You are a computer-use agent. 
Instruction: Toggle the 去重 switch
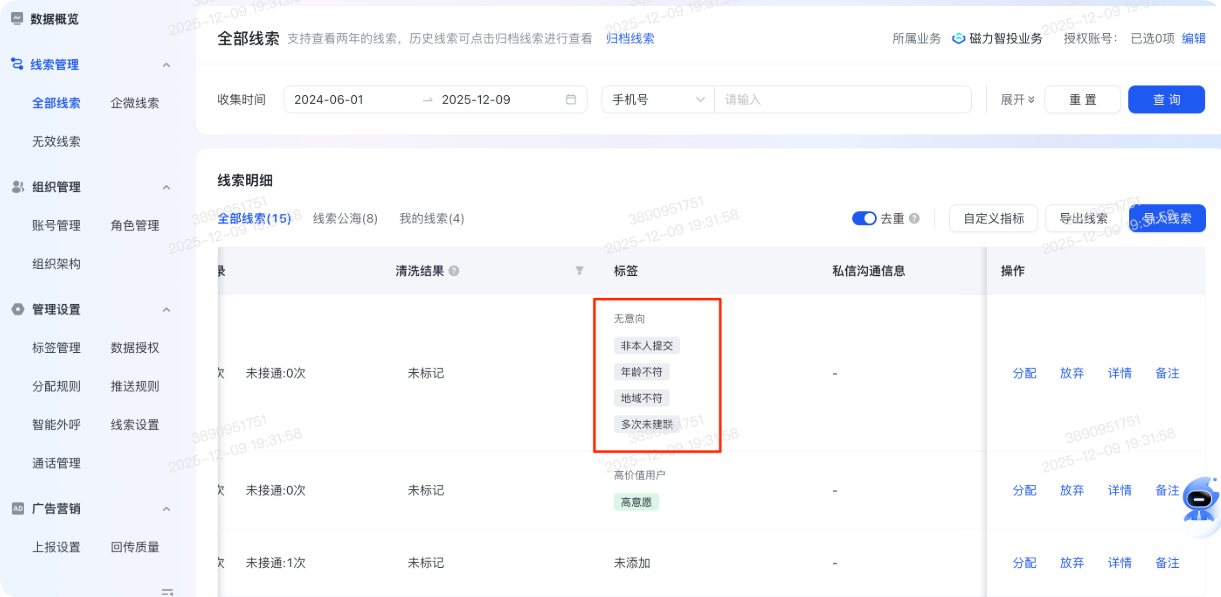coord(864,218)
